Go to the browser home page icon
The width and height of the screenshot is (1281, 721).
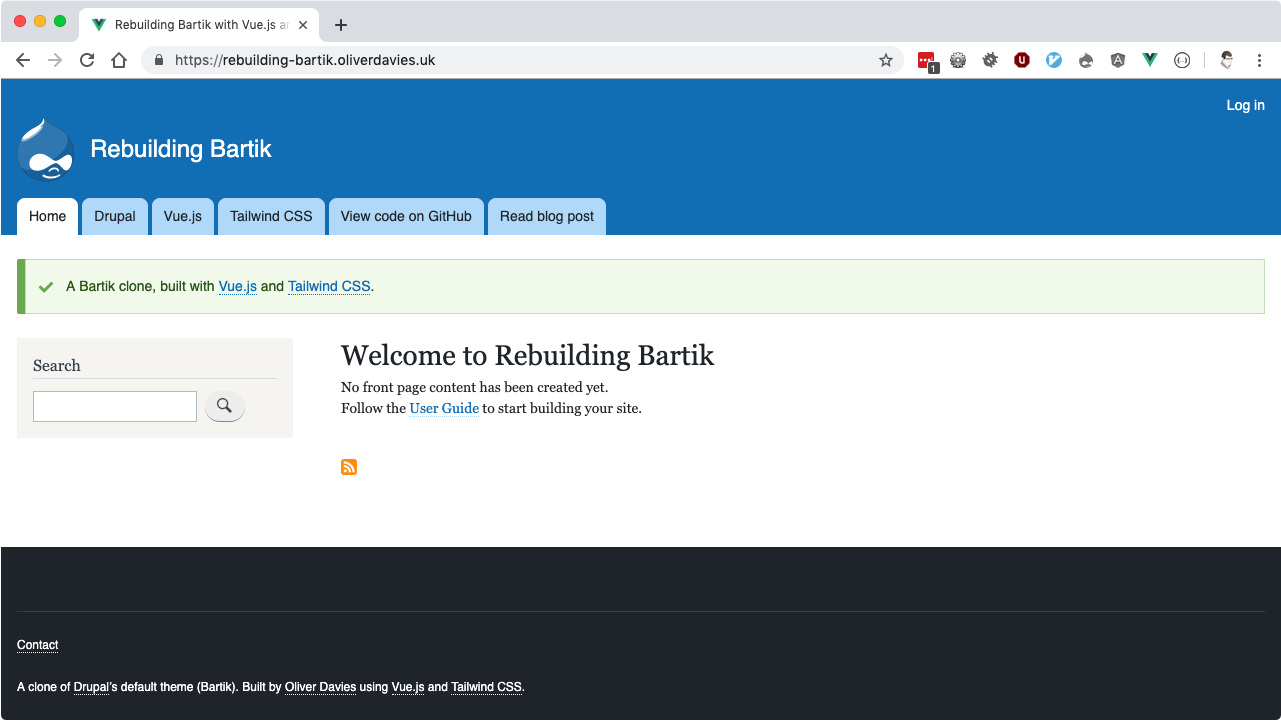119,60
